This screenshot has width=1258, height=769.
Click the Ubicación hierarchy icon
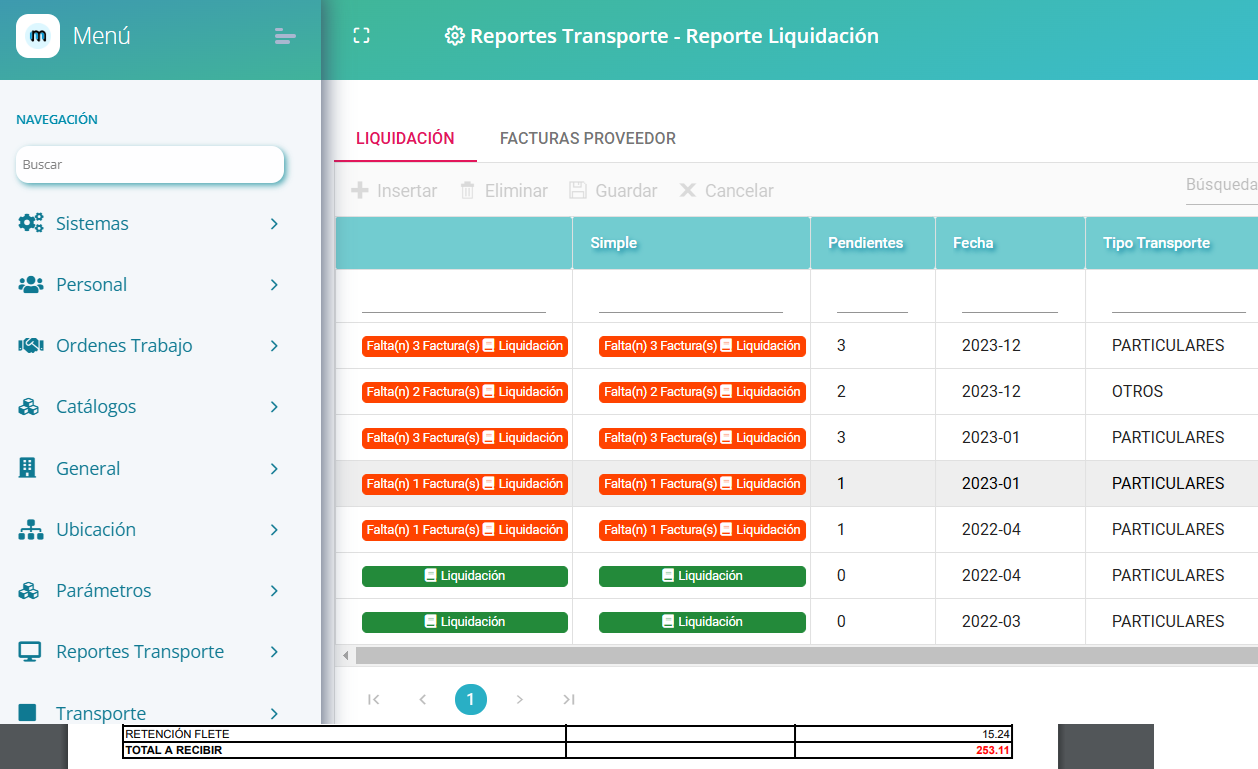(31, 530)
